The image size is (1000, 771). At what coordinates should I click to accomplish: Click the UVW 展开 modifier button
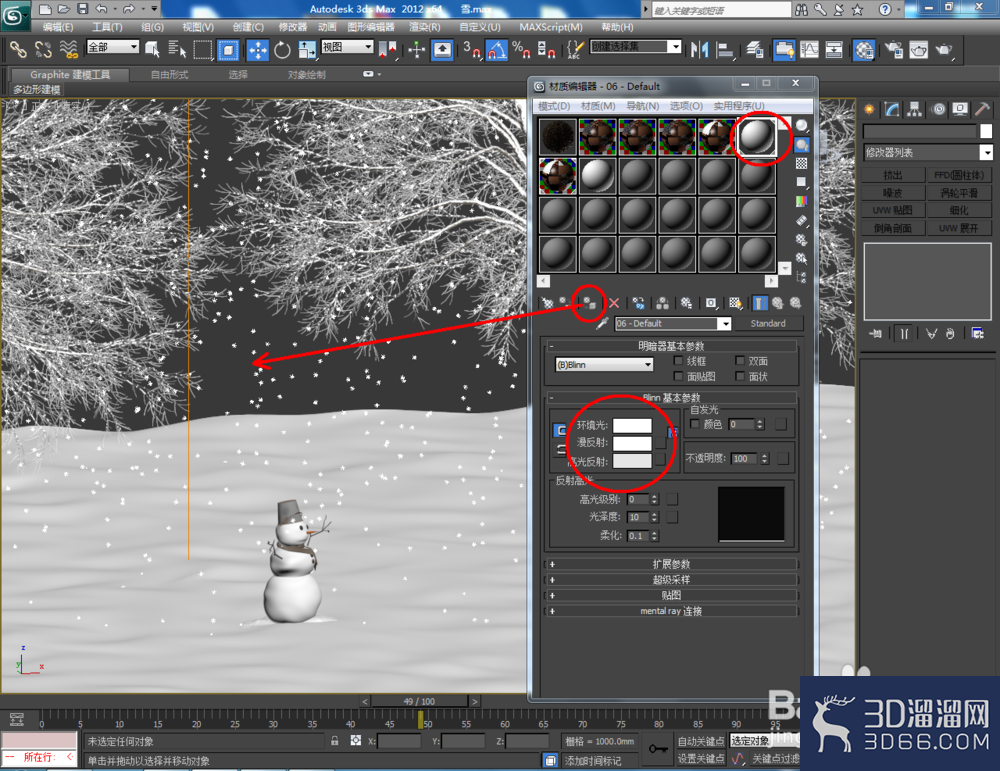[x=959, y=228]
